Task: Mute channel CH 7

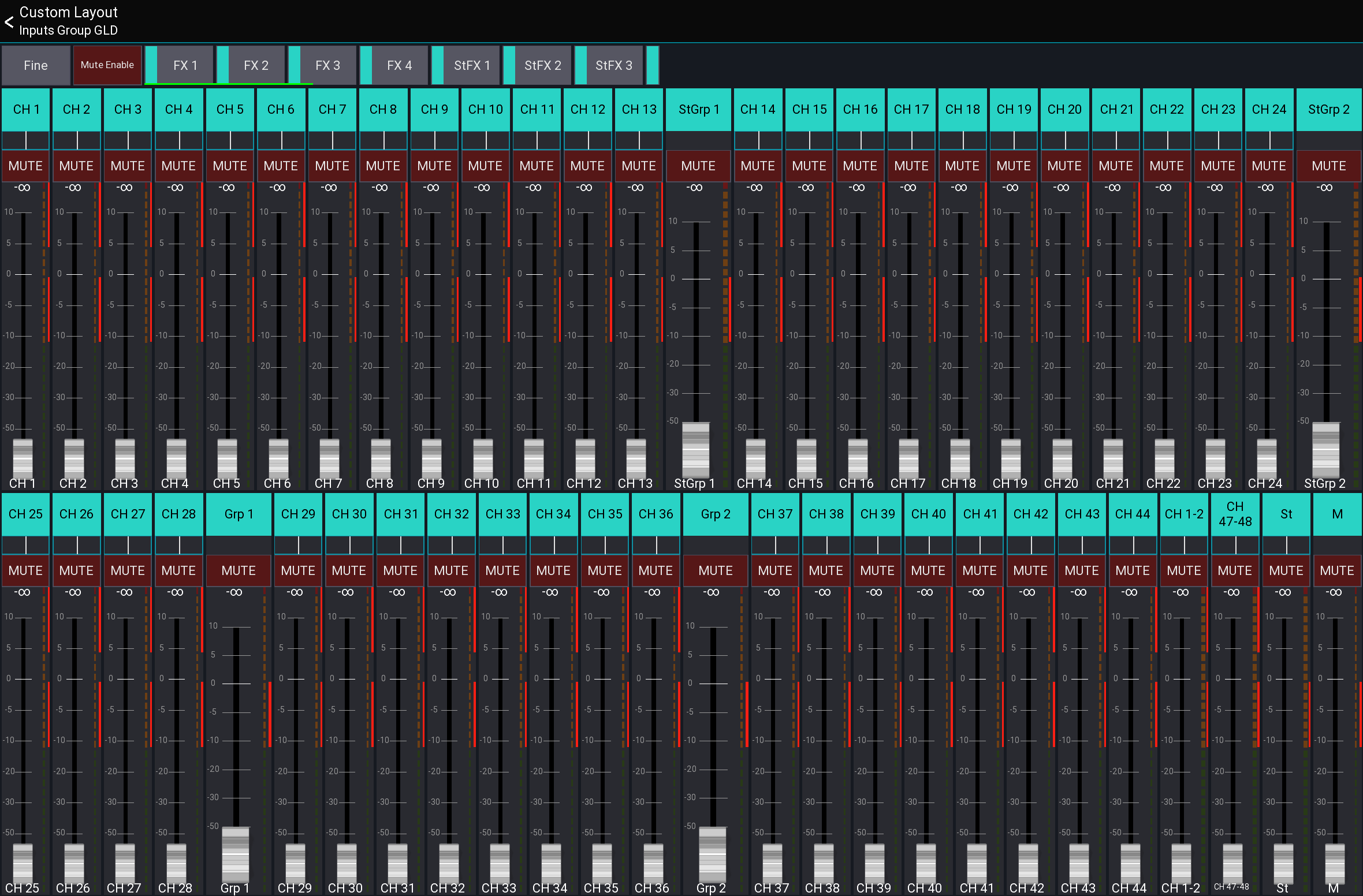Action: click(332, 166)
